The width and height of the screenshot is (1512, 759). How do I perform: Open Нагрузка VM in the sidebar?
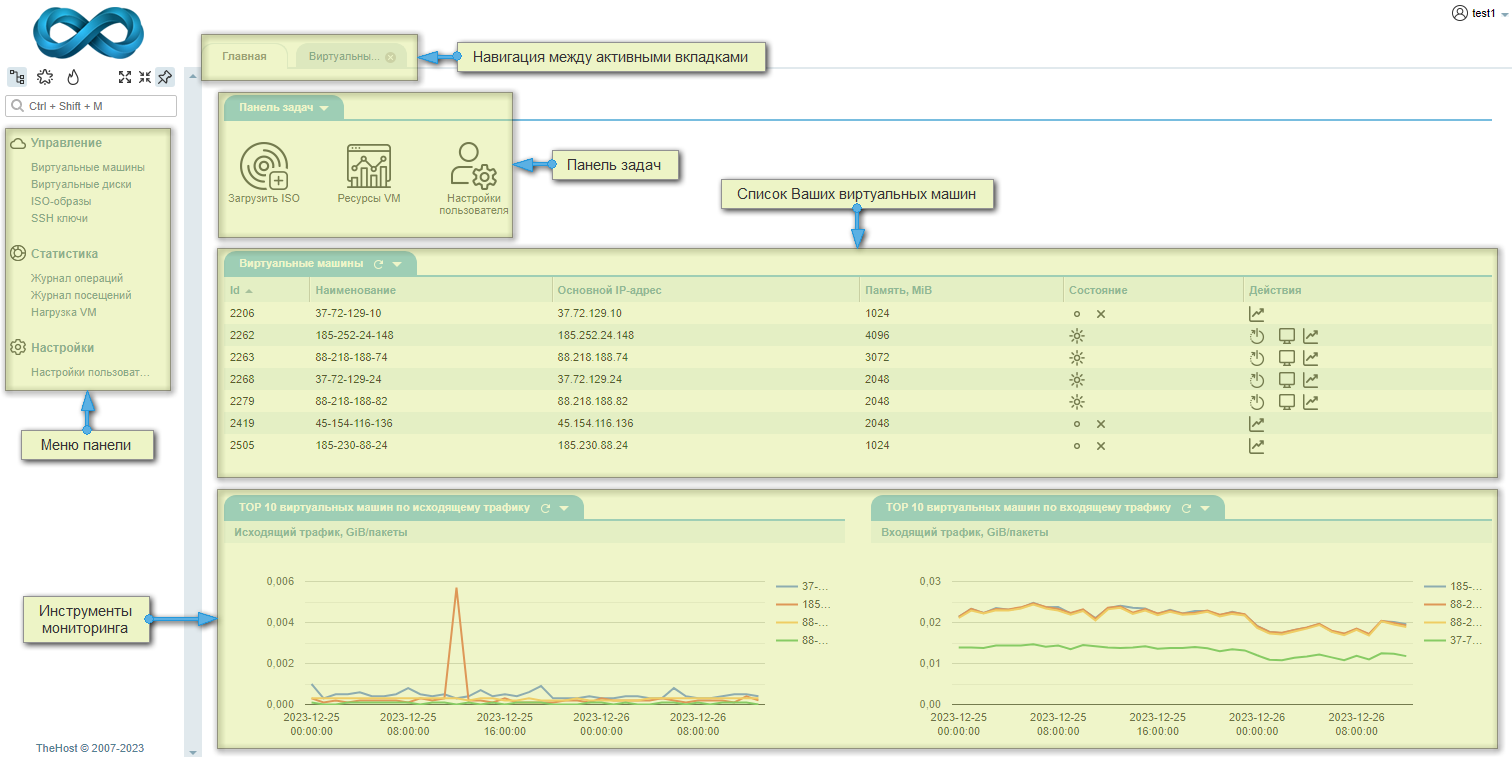tap(64, 312)
